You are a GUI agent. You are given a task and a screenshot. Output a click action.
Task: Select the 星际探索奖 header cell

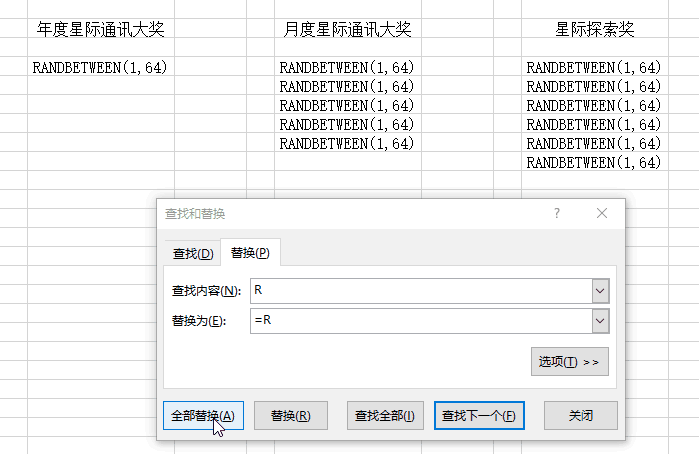pyautogui.click(x=595, y=30)
